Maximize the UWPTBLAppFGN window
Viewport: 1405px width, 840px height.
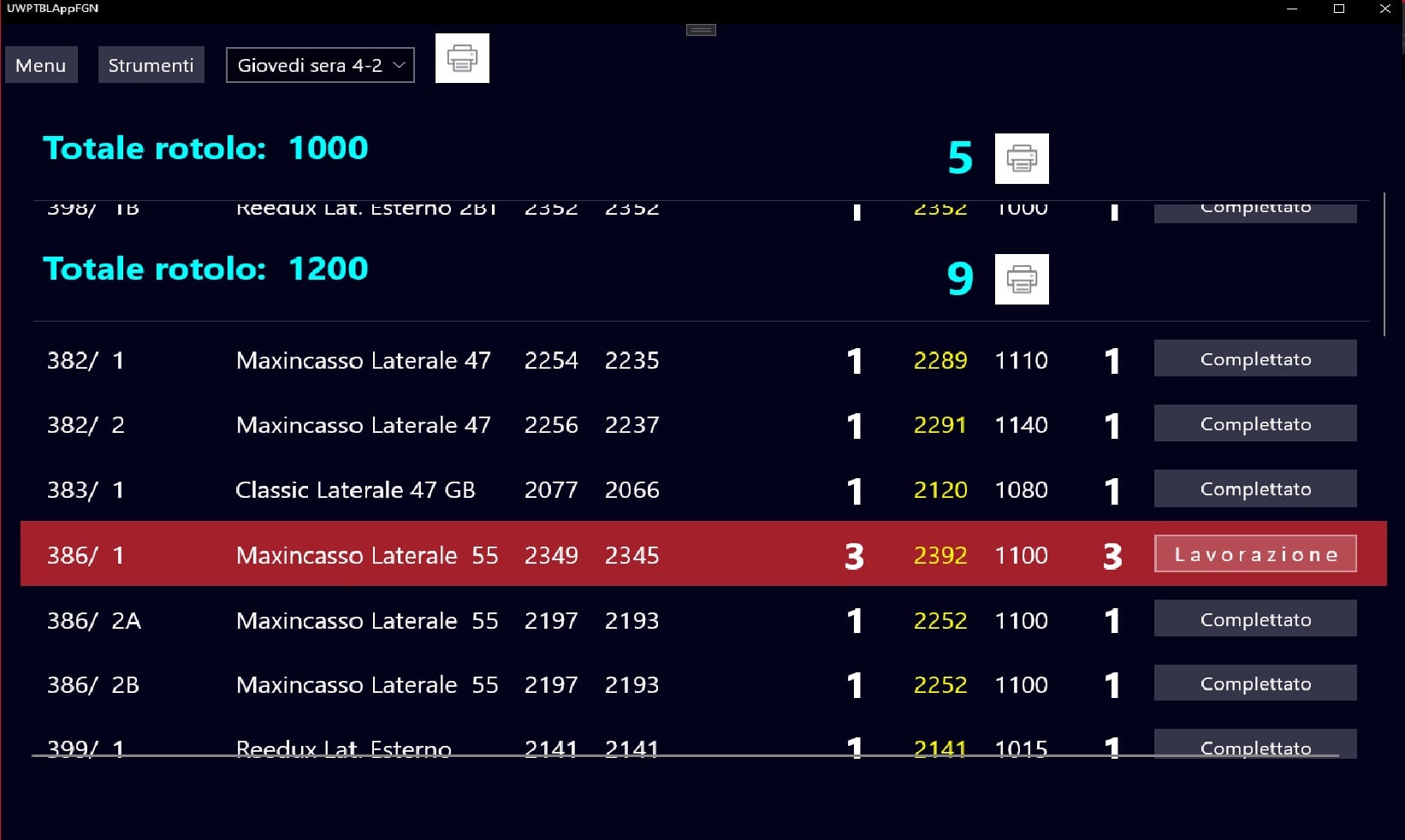tap(1339, 9)
